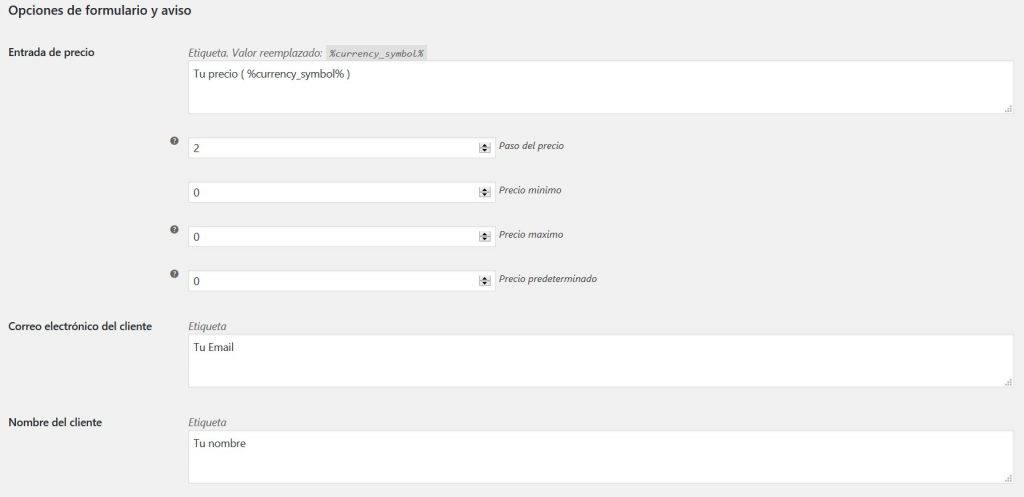Decrease the Precio maximo value
Viewport: 1024px width, 497px height.
485,240
